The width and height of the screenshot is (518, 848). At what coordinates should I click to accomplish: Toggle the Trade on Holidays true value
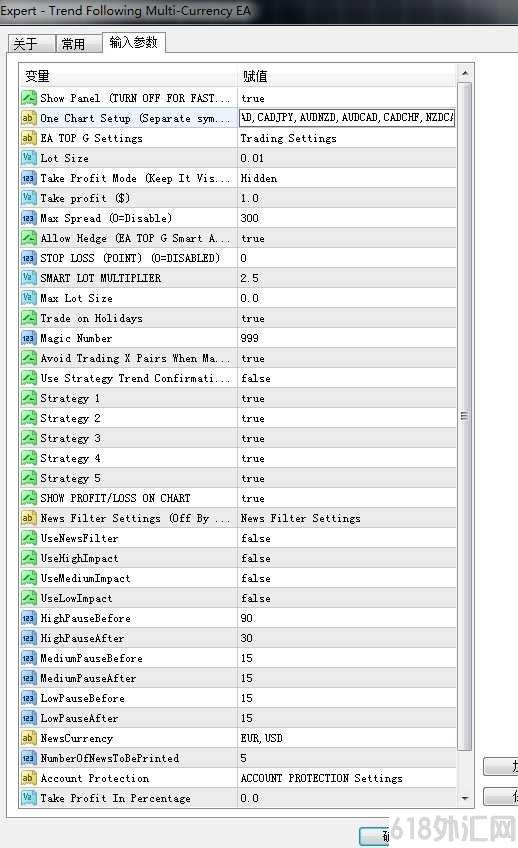pos(347,318)
